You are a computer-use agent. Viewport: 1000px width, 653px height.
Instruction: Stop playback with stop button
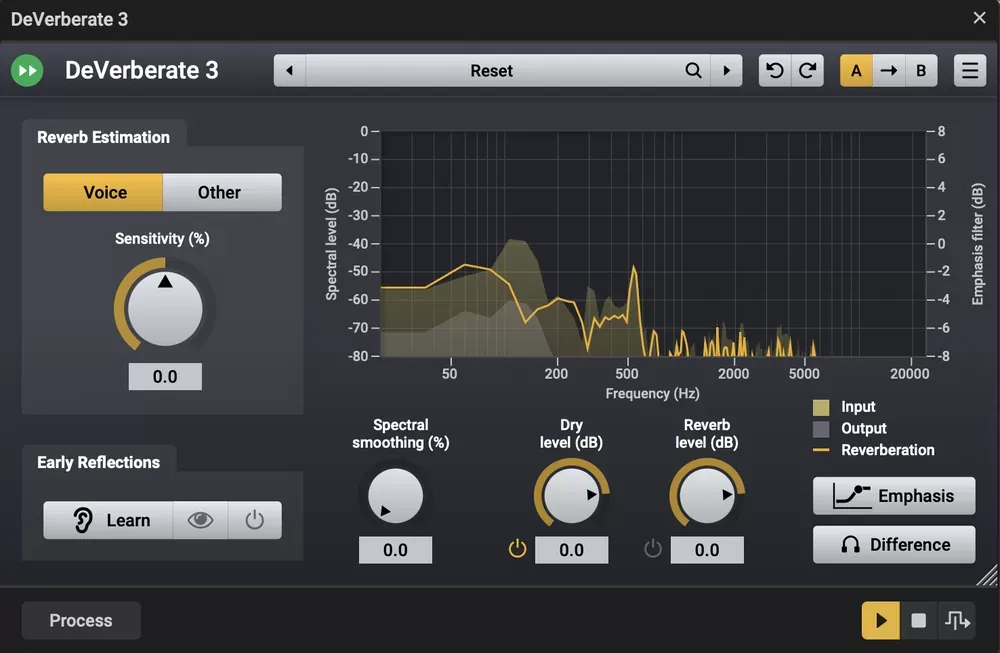click(918, 620)
